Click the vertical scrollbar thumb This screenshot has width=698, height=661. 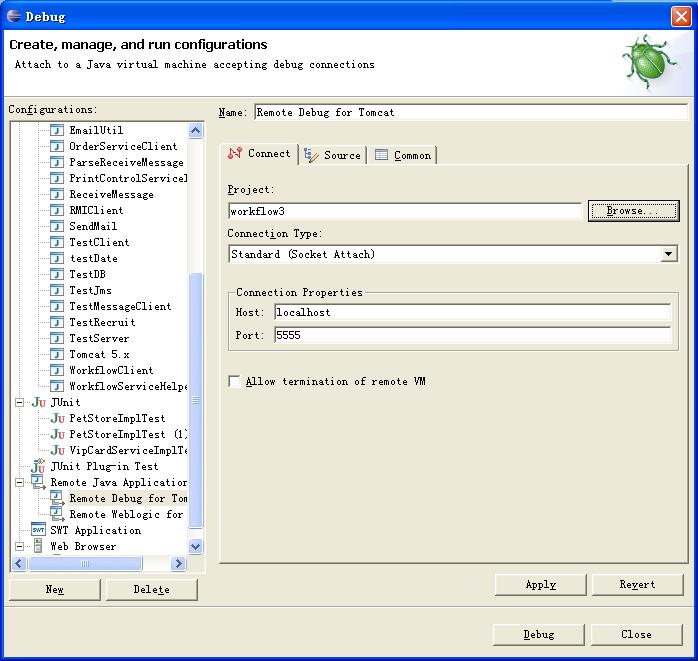pyautogui.click(x=195, y=400)
